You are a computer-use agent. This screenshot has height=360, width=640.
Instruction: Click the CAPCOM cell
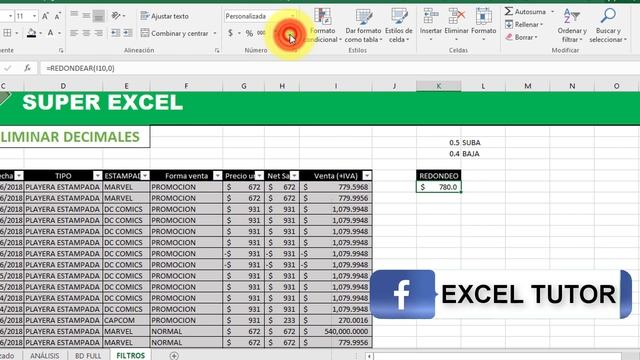(x=126, y=320)
